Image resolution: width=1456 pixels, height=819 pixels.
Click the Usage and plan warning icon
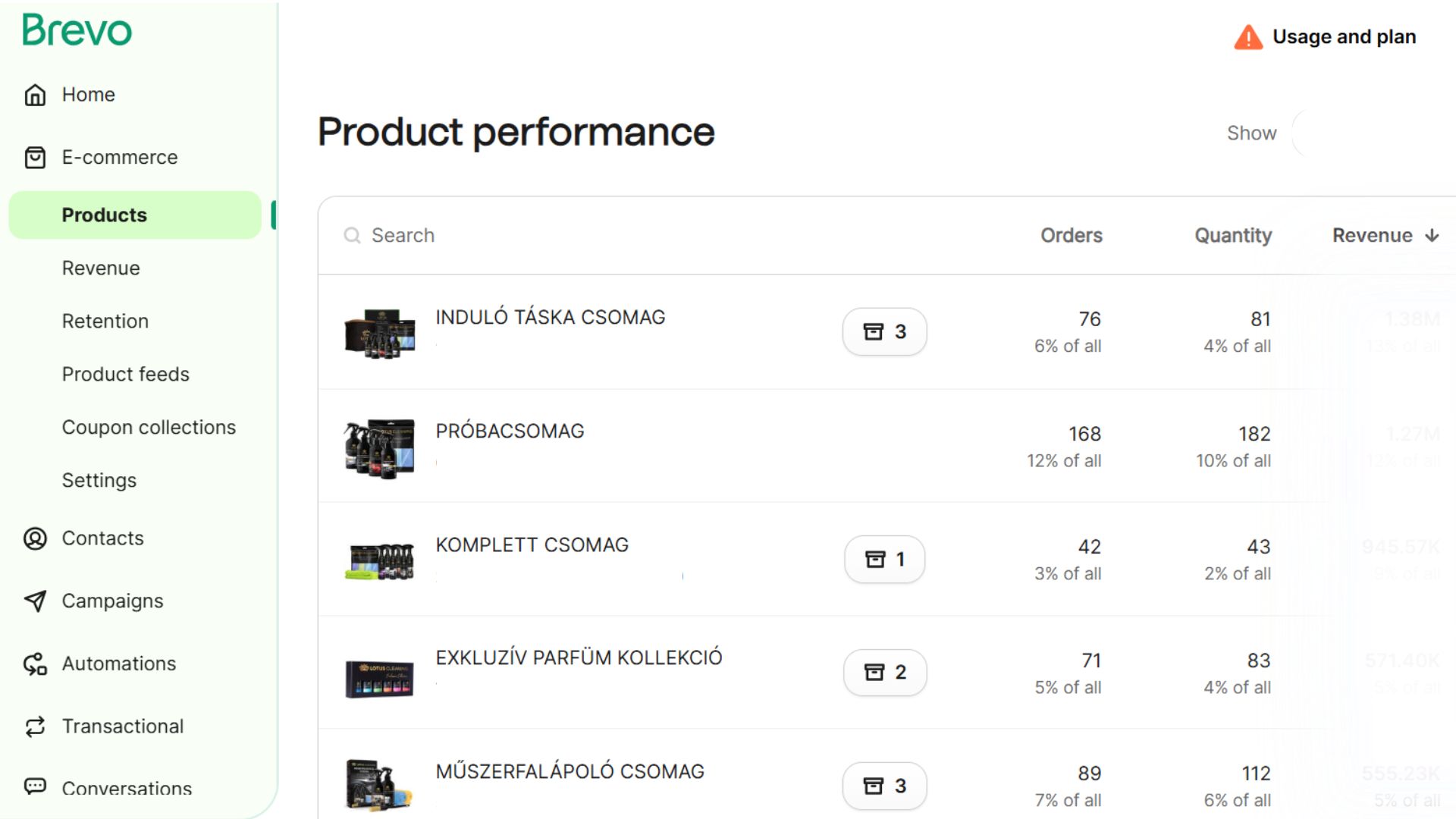coord(1248,37)
